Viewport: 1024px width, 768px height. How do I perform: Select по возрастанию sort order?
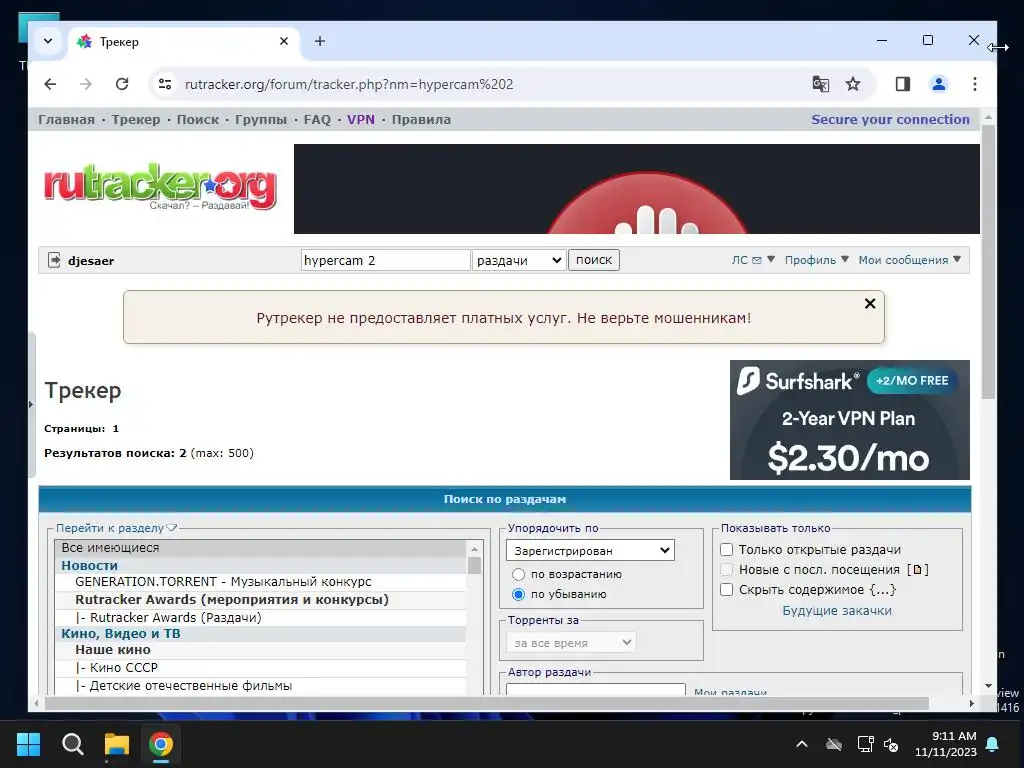519,575
